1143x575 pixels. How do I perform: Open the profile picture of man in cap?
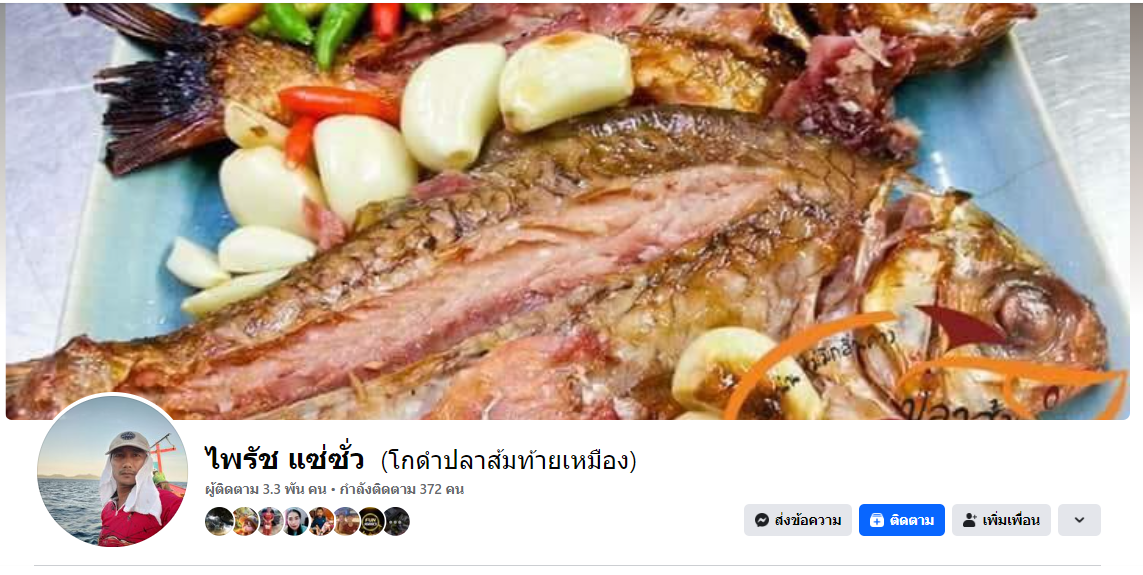(112, 471)
